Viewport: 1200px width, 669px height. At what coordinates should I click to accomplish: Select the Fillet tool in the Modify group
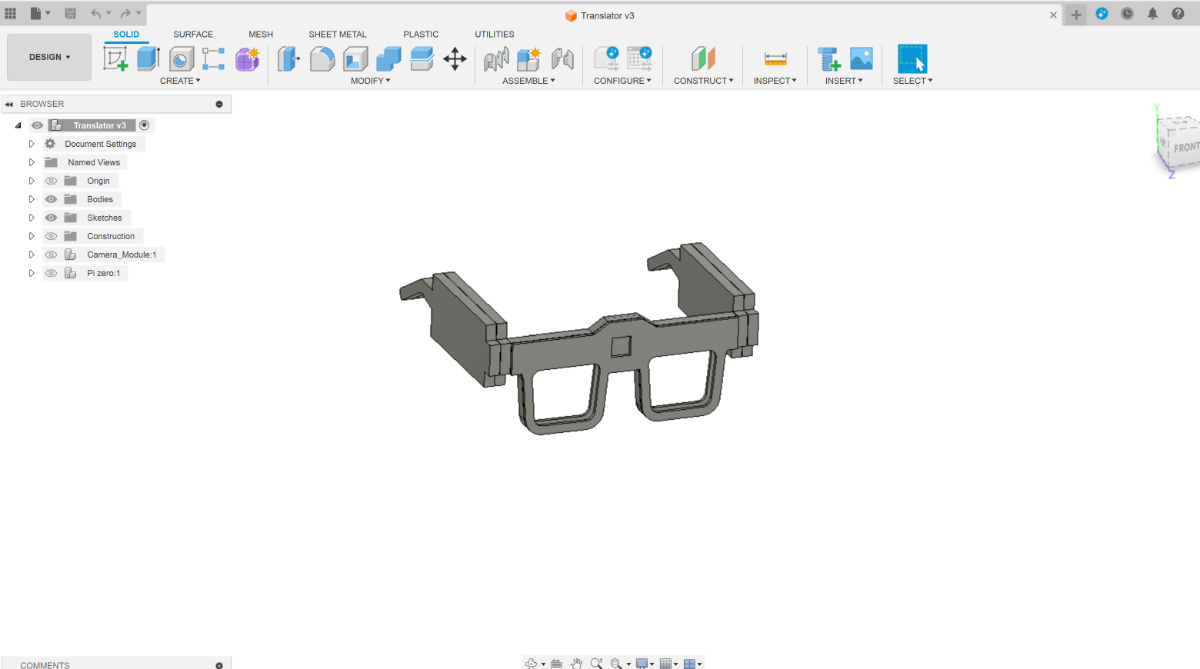click(322, 59)
